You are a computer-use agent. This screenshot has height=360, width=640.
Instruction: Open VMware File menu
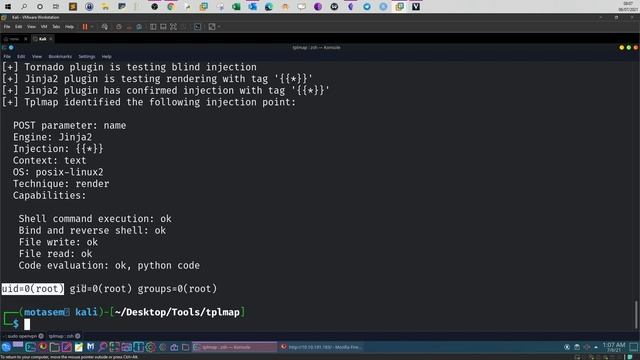(7, 27)
